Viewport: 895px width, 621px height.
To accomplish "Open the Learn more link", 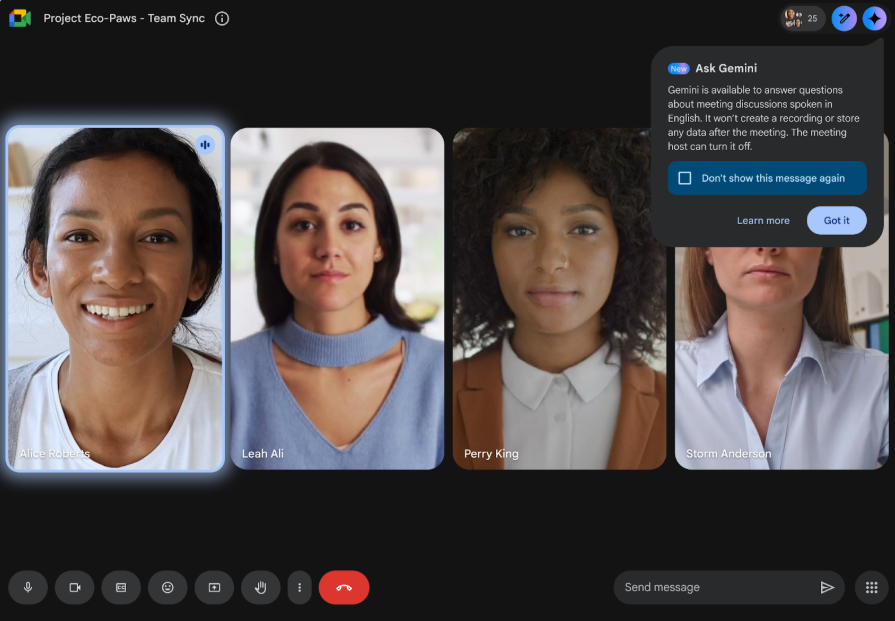I will coord(763,220).
